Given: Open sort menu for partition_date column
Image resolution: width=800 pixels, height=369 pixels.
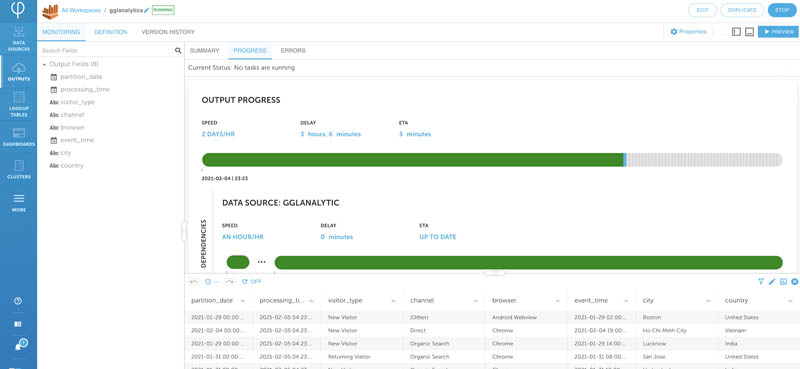Looking at the screenshot, I should tap(243, 301).
